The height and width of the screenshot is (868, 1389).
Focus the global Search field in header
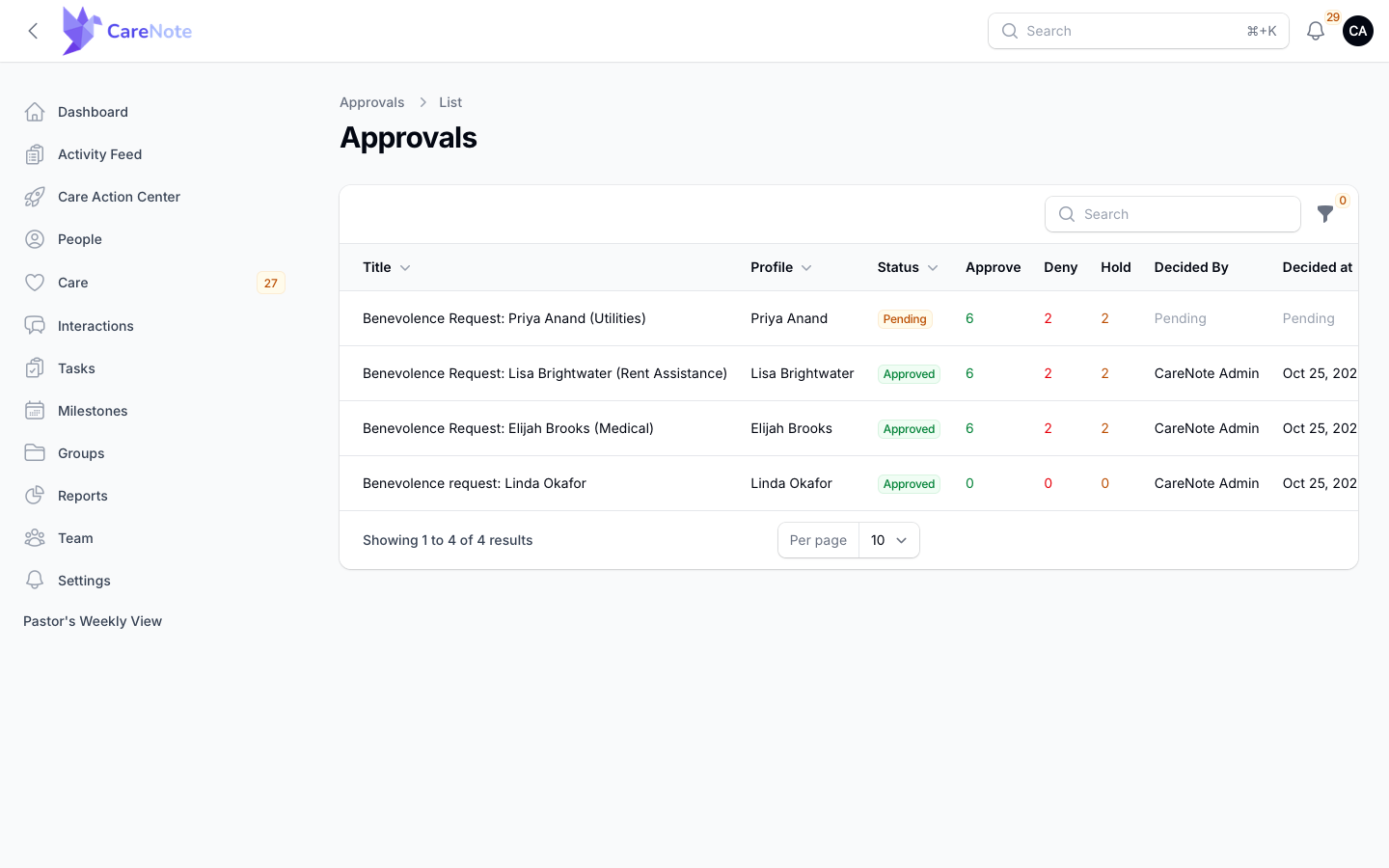[x=1138, y=31]
